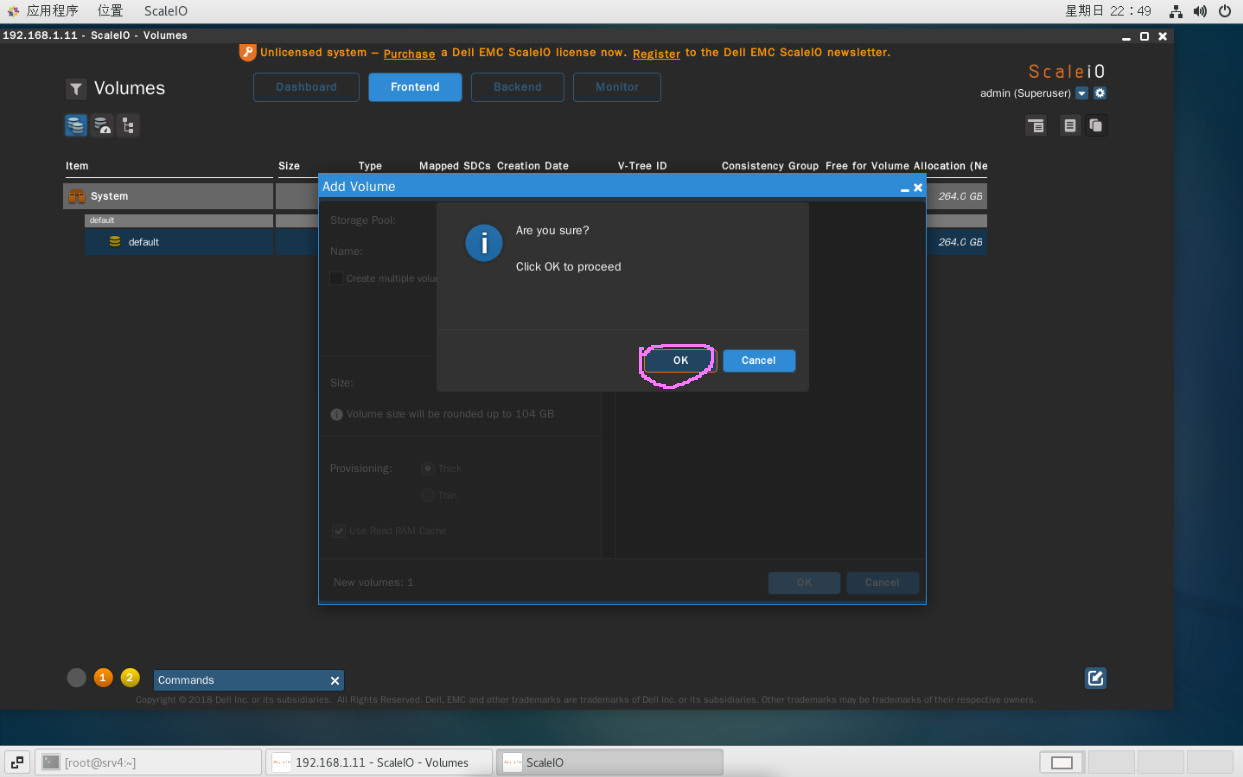This screenshot has height=777, width=1243.
Task: Select the Thin provisioning radio button
Action: [428, 495]
